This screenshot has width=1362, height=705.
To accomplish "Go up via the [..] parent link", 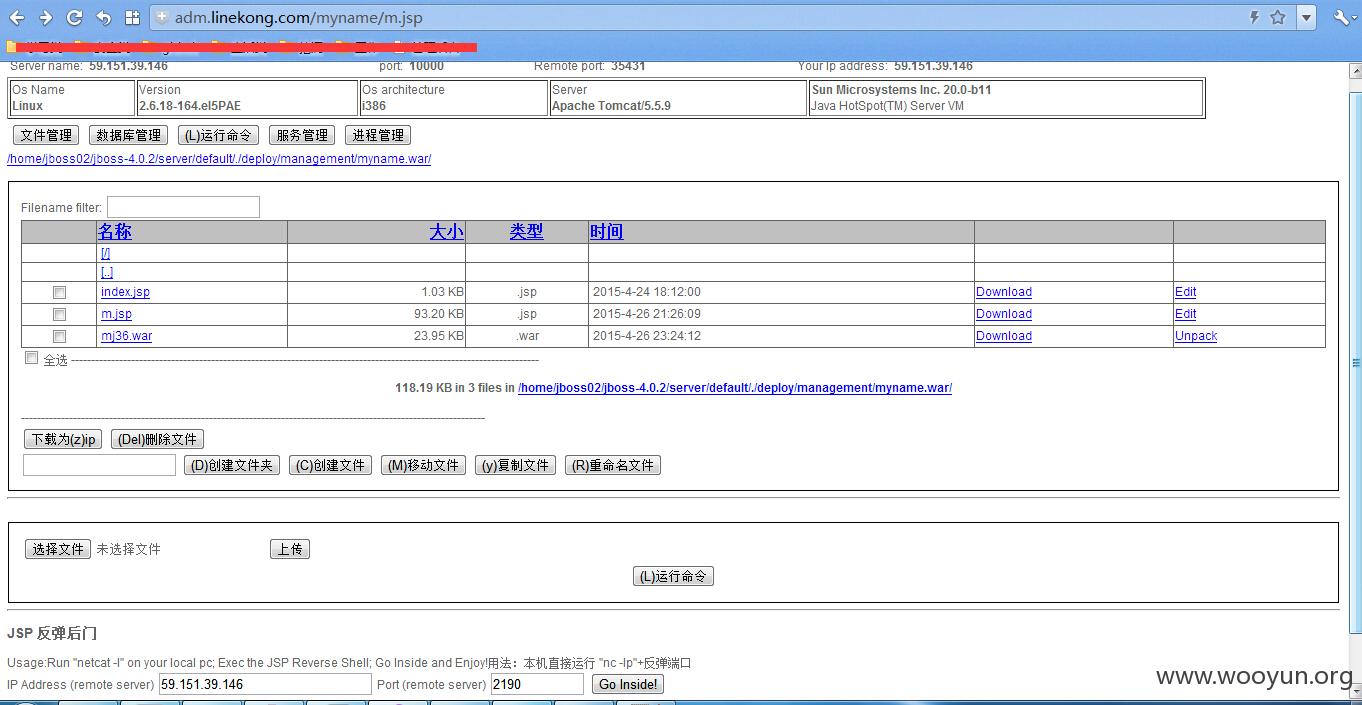I will click(107, 272).
